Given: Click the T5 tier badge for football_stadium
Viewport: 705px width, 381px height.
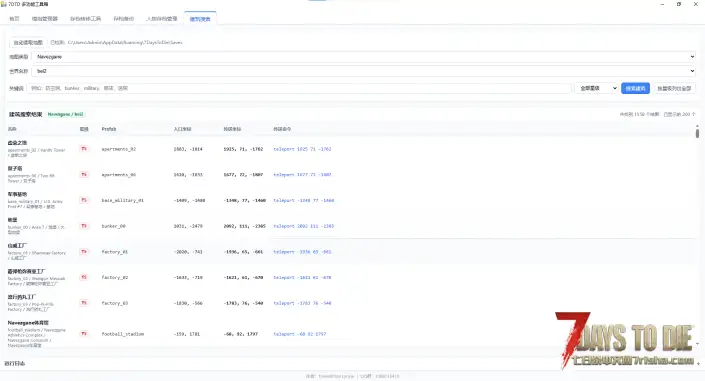Looking at the screenshot, I should coord(84,333).
